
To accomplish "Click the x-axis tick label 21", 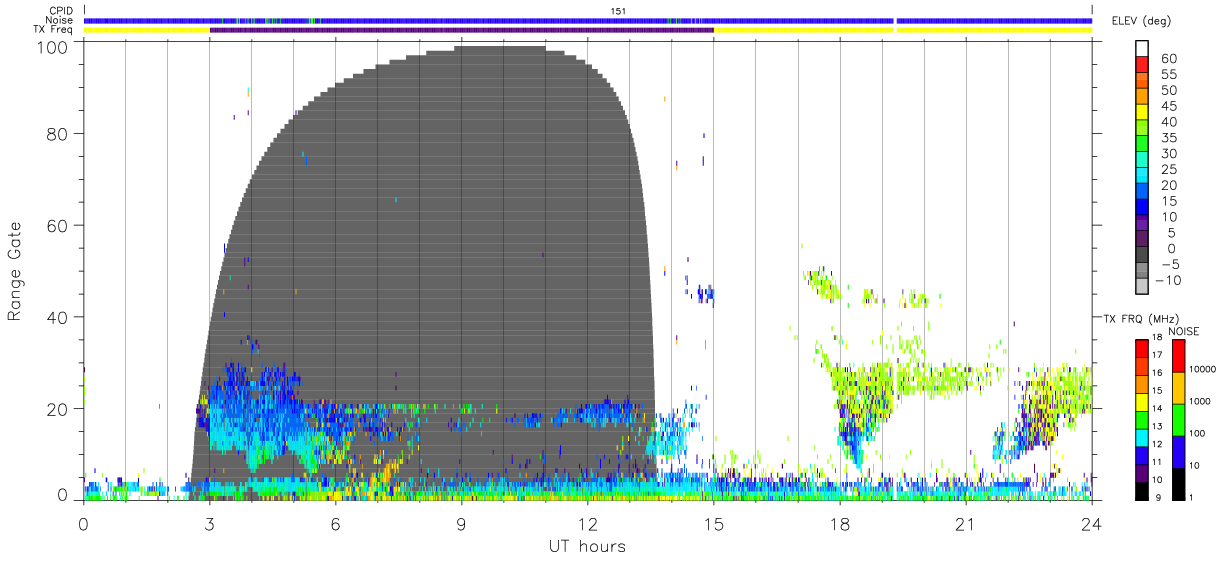I will (966, 524).
